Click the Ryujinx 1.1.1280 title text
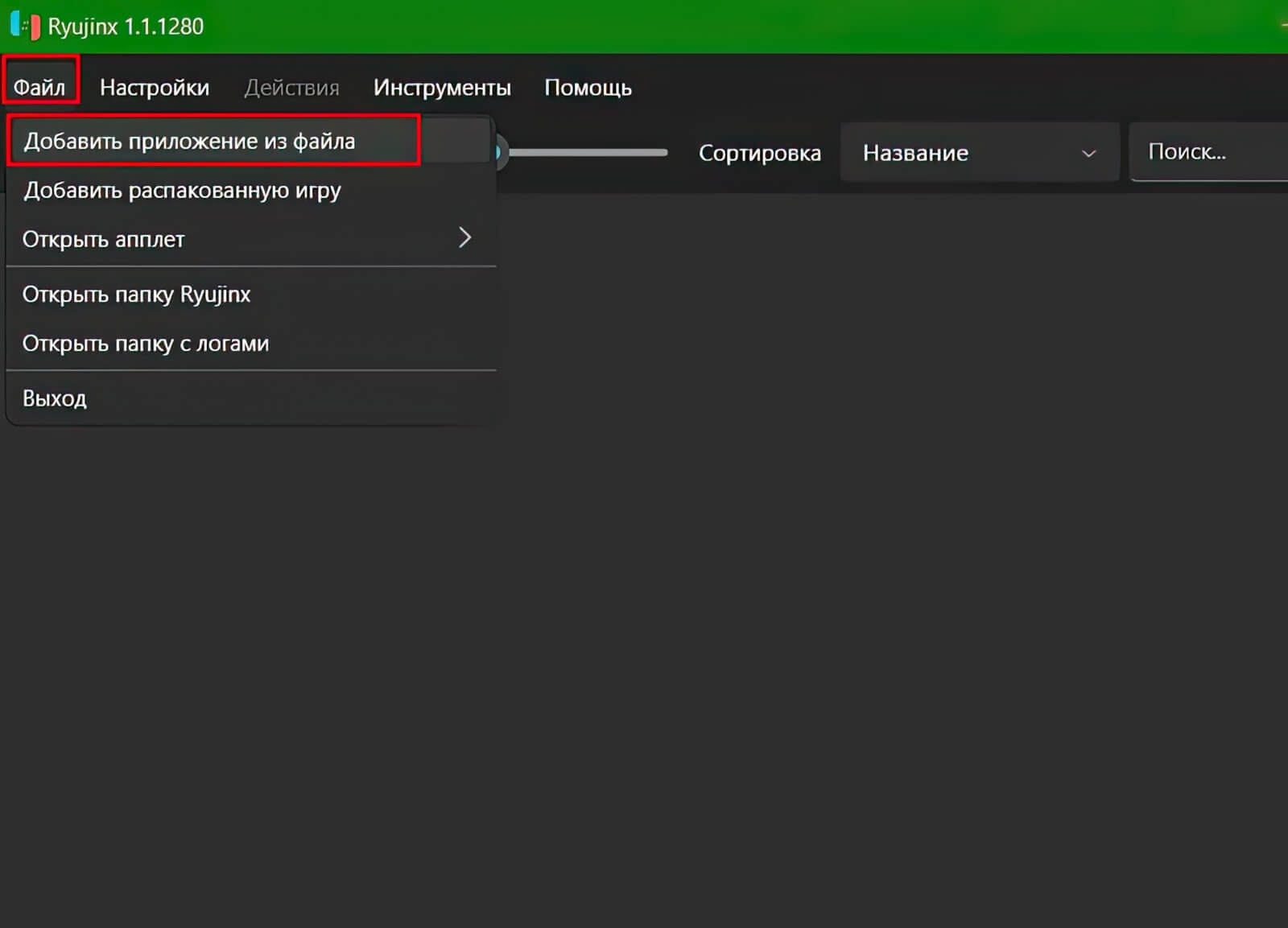 [x=126, y=27]
